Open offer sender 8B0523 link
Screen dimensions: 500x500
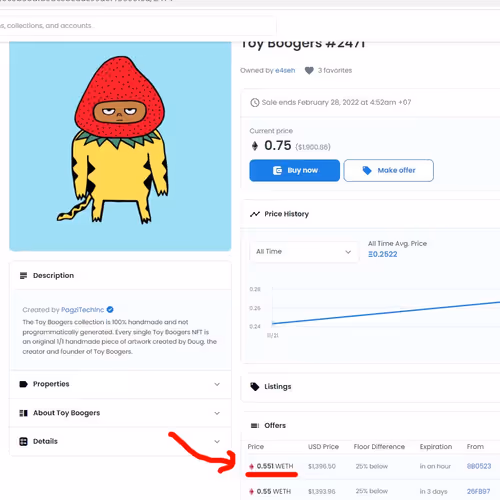479,466
